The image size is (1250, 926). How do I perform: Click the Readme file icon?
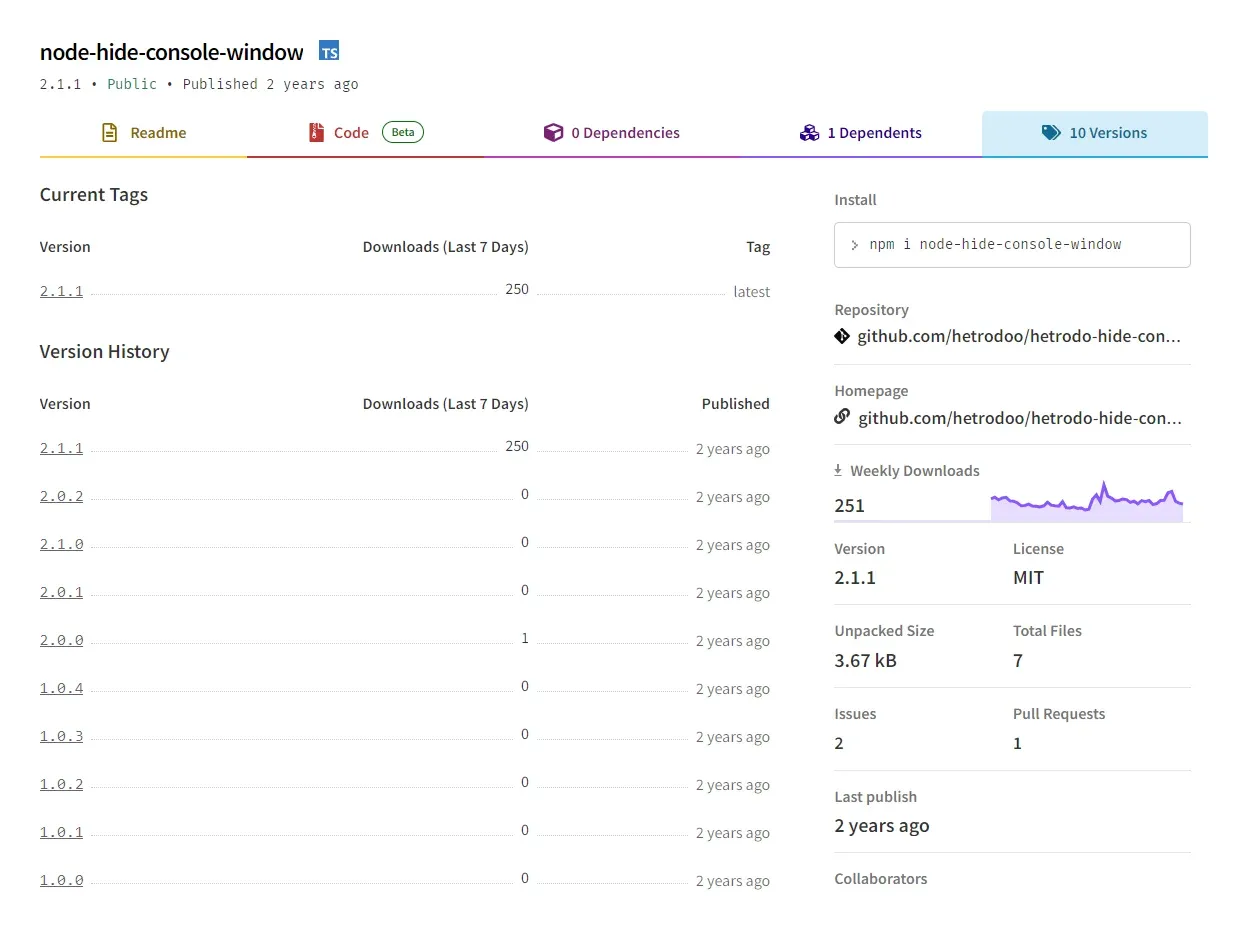(110, 133)
